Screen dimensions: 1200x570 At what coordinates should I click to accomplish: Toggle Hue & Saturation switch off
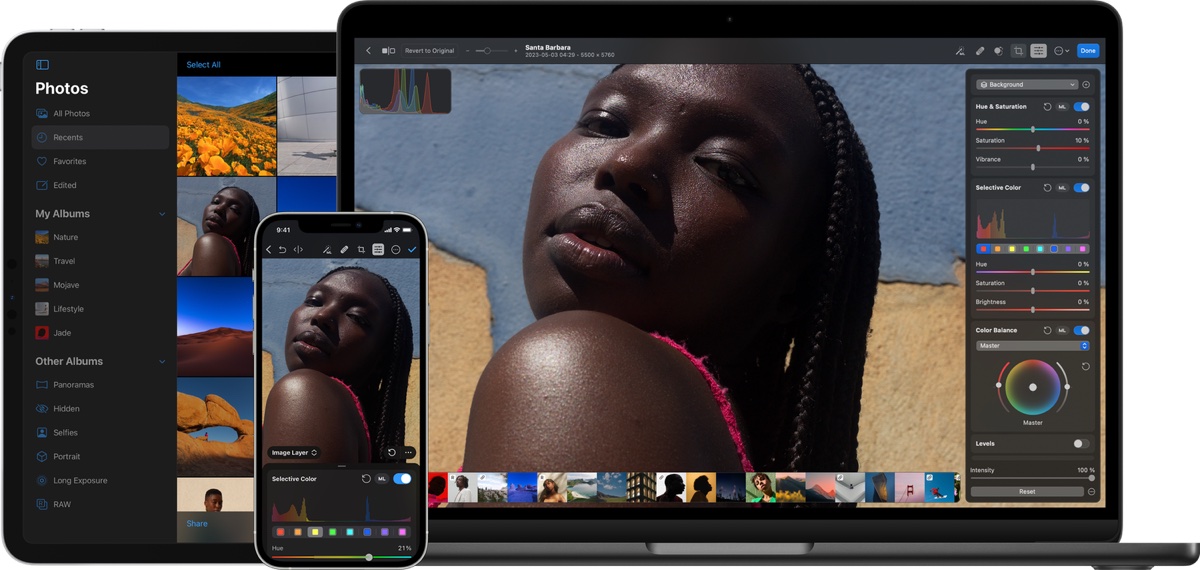point(1081,106)
